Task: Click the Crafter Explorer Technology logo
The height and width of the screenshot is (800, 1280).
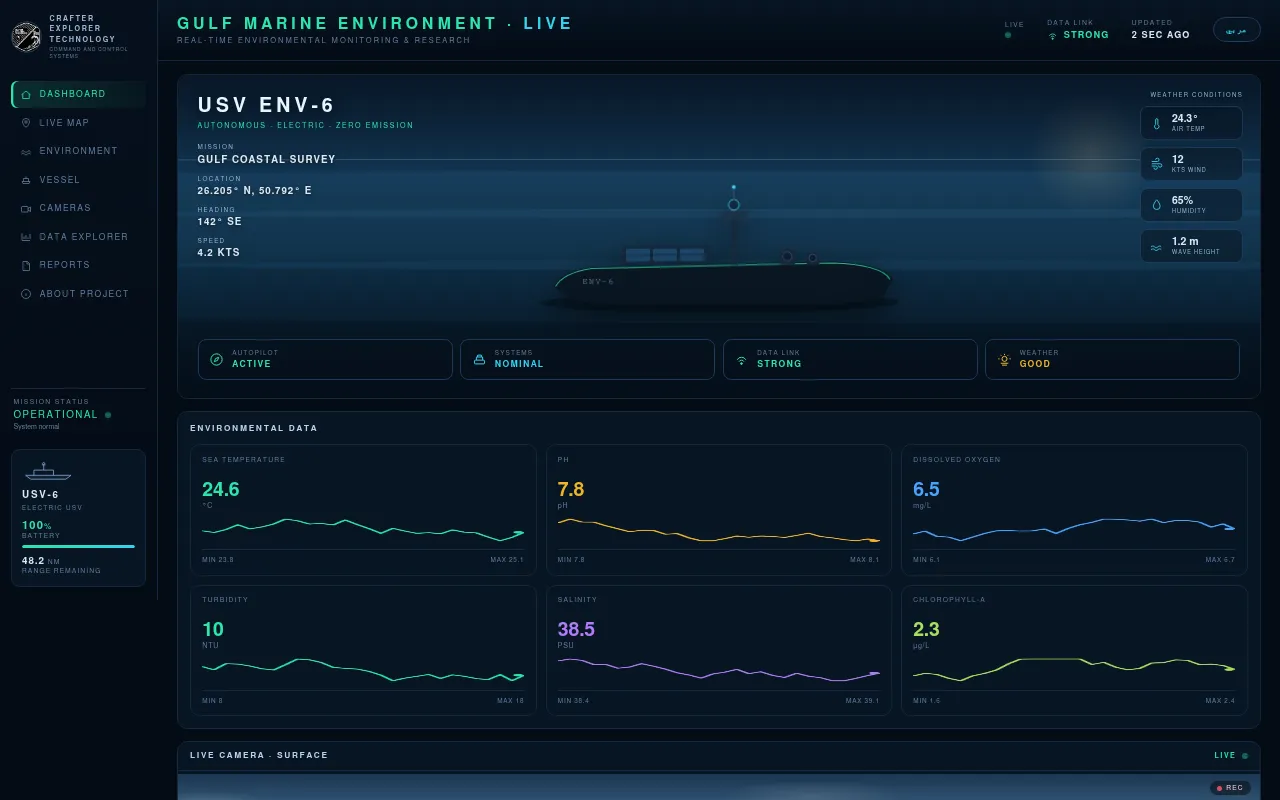Action: 26,37
